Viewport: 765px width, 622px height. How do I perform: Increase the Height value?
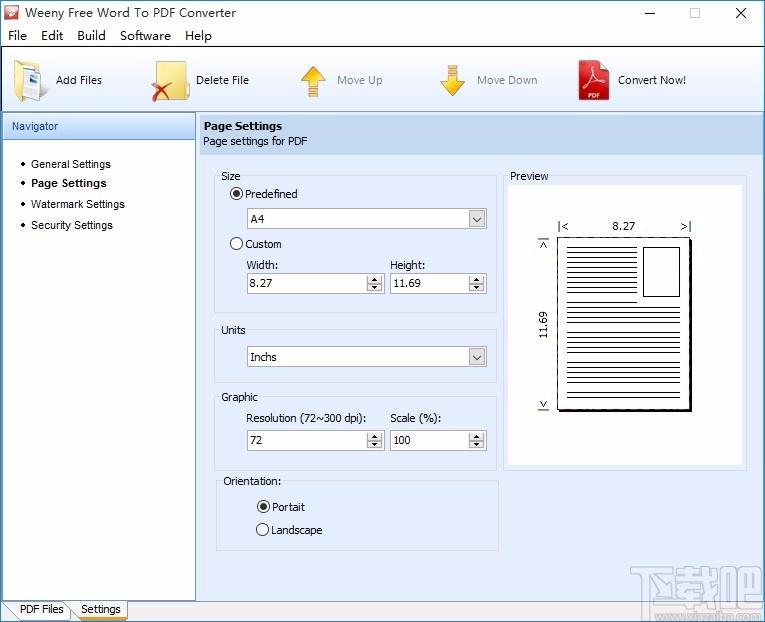tap(476, 280)
